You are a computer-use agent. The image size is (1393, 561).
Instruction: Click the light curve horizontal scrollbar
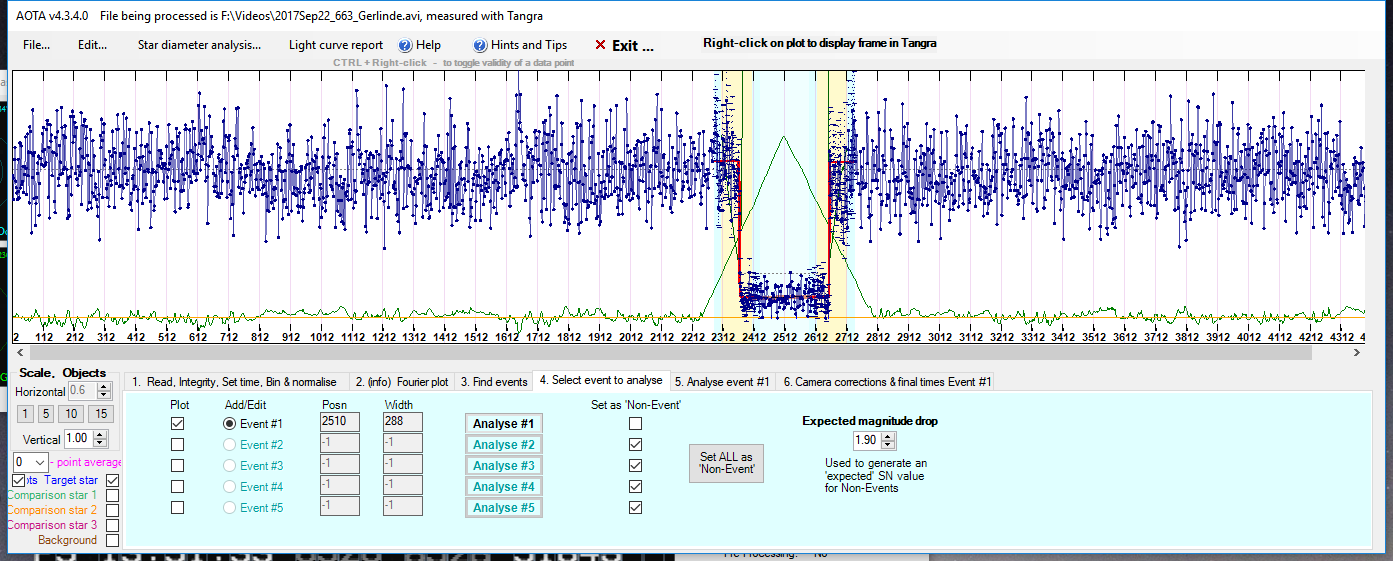[688, 353]
